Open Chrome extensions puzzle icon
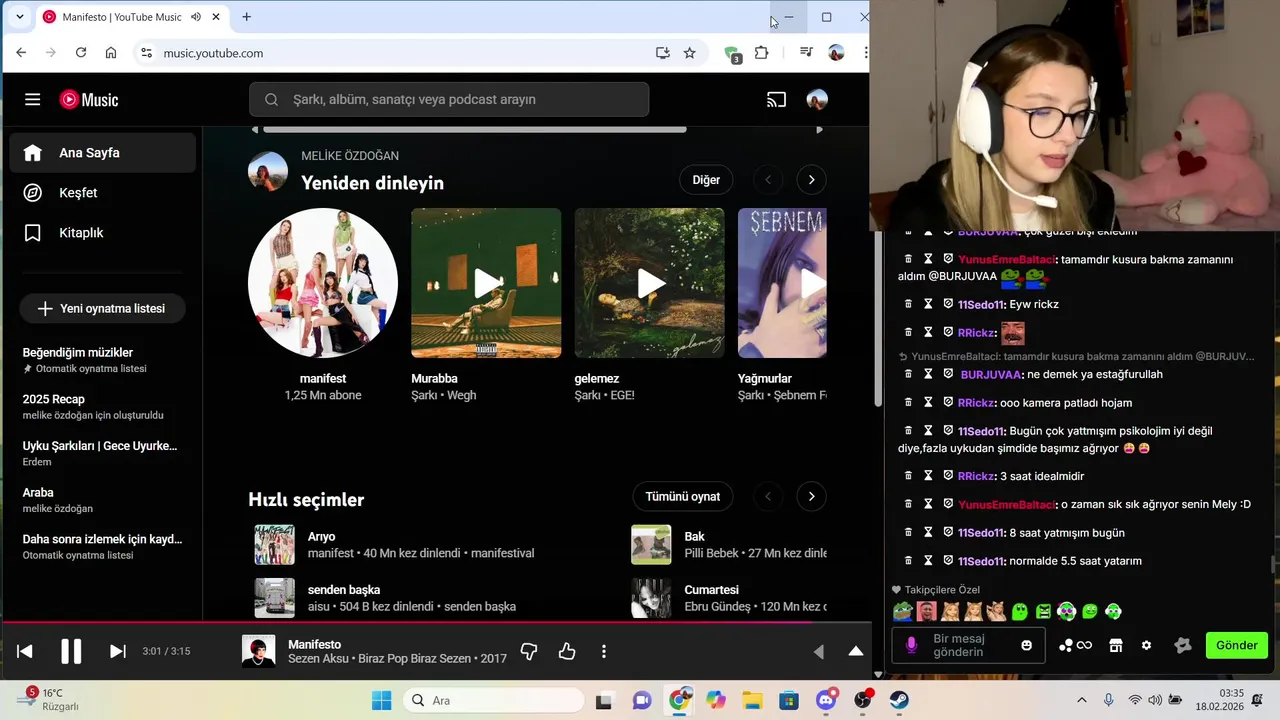 coord(762,53)
